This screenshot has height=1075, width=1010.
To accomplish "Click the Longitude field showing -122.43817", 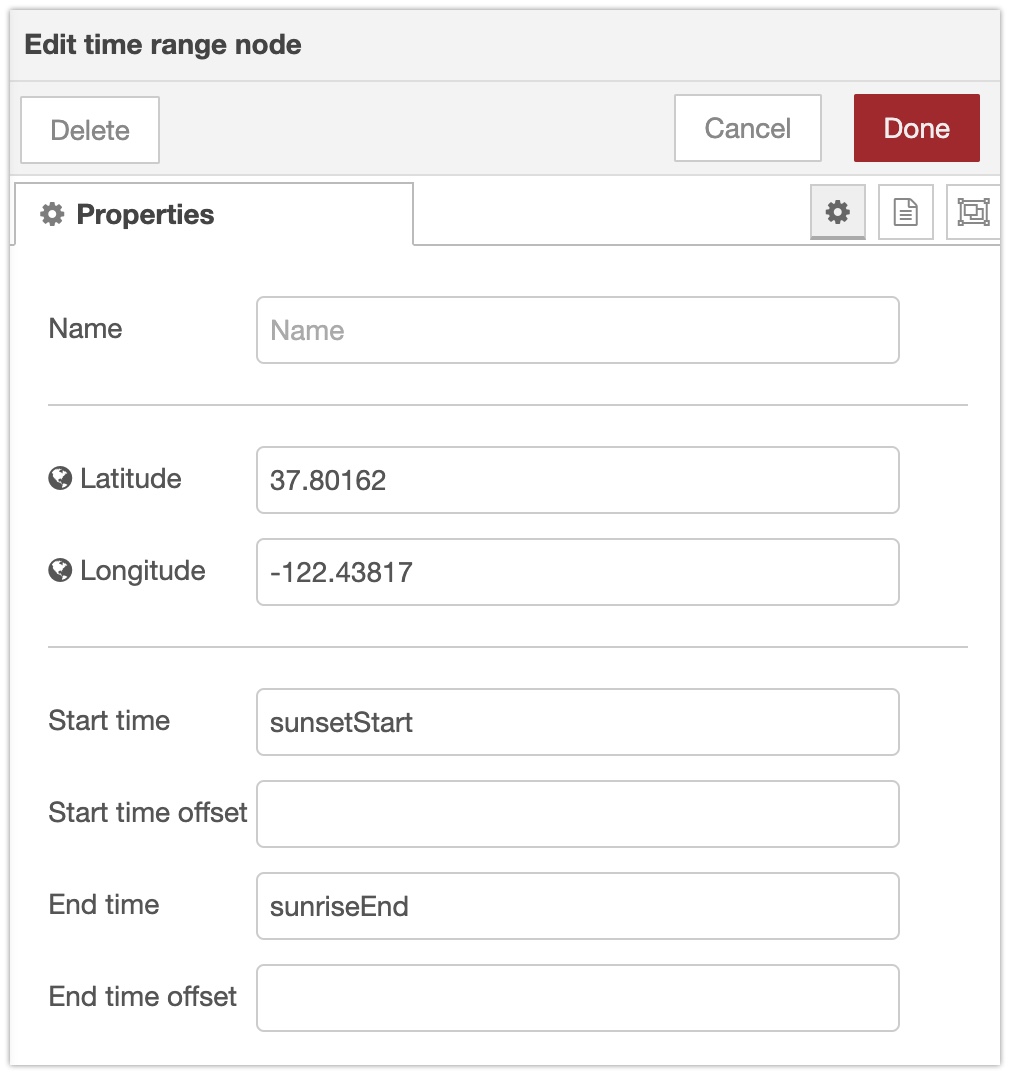I will pyautogui.click(x=577, y=572).
